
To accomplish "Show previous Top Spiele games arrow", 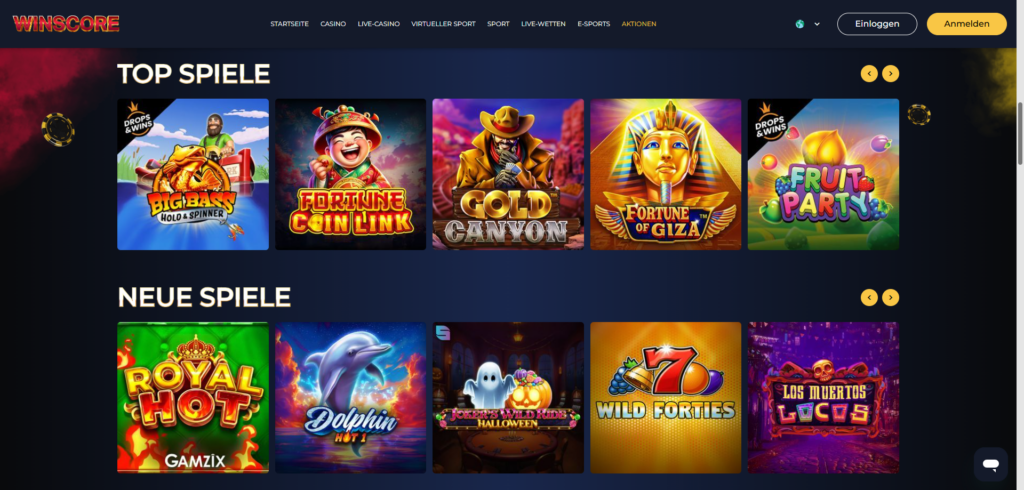I will pos(869,74).
